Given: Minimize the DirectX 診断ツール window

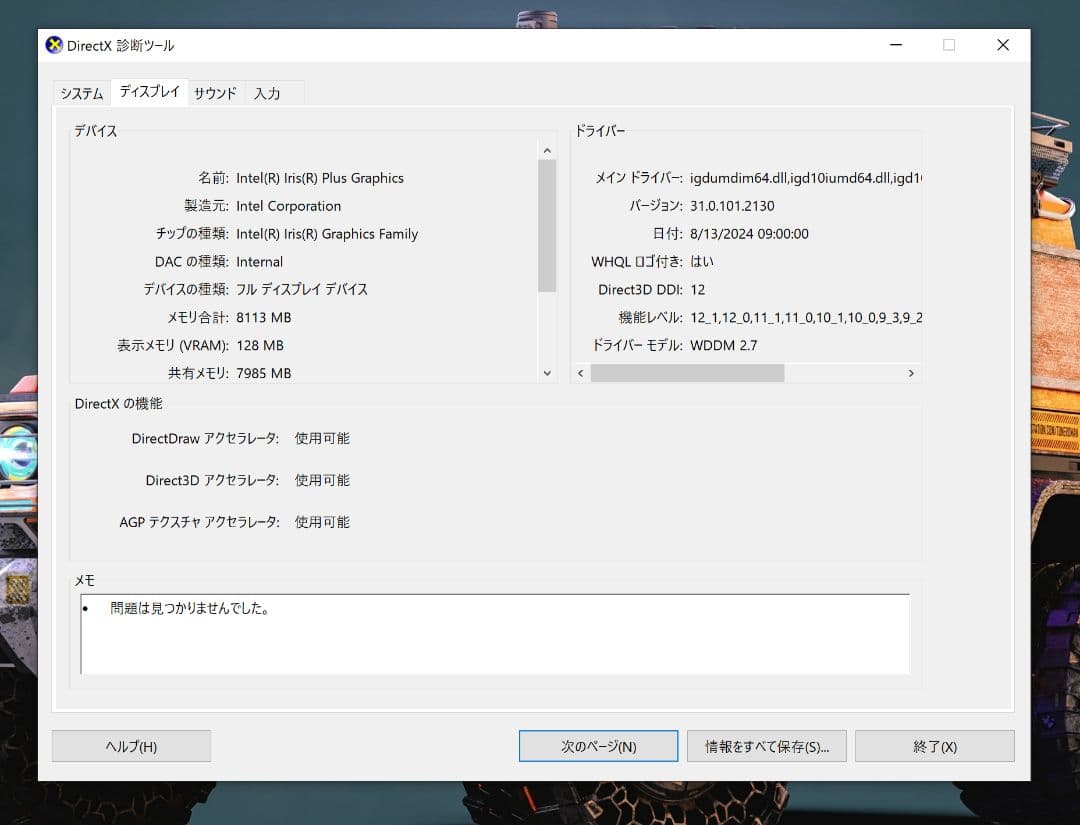Looking at the screenshot, I should tap(895, 44).
